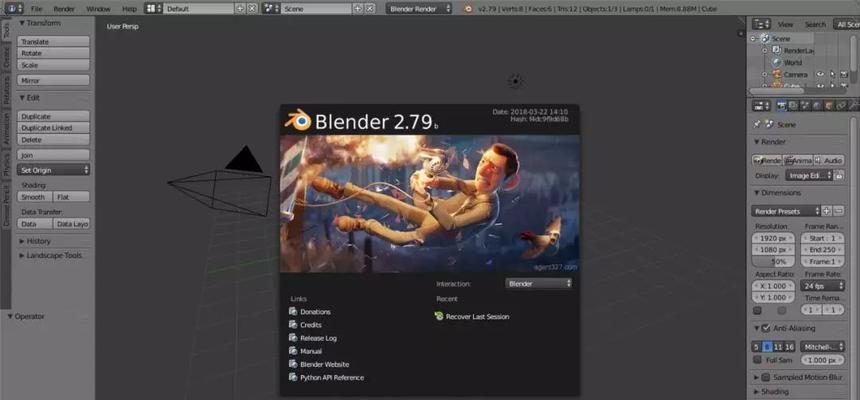
Task: Add a render preset with plus button
Action: point(827,211)
